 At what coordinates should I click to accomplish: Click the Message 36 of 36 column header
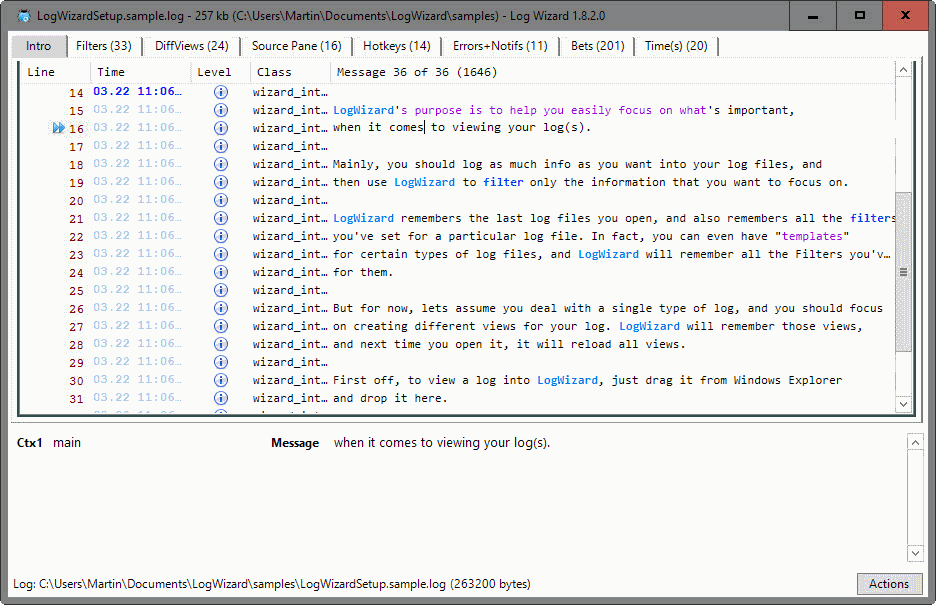(x=612, y=72)
